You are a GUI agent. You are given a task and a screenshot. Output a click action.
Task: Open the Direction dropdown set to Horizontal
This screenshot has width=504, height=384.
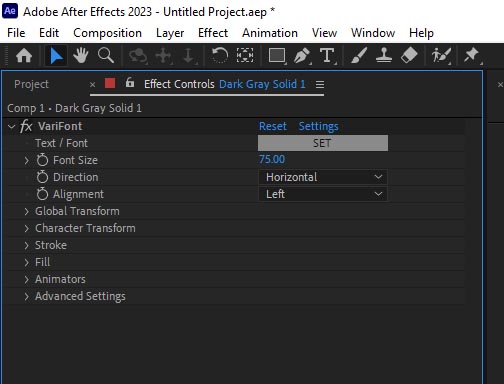(323, 177)
